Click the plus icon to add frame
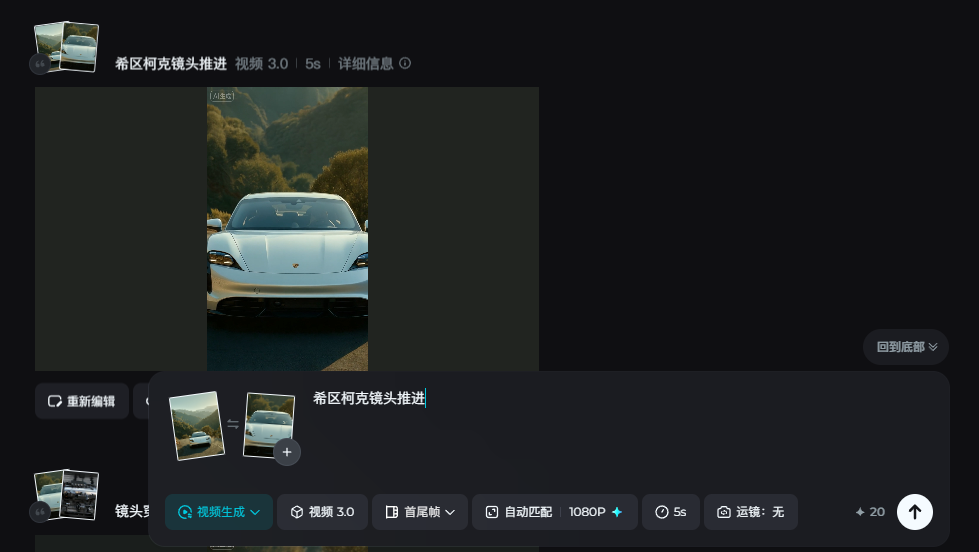Image resolution: width=979 pixels, height=552 pixels. (x=287, y=452)
